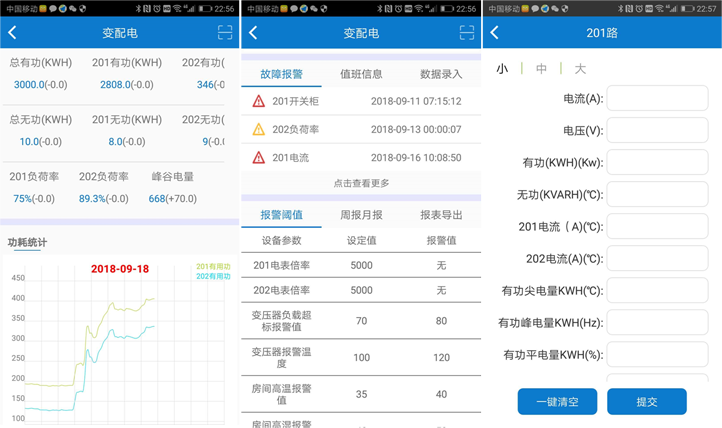722x428 pixels.
Task: Focus the 无功(KVARH) input field
Action: [657, 194]
